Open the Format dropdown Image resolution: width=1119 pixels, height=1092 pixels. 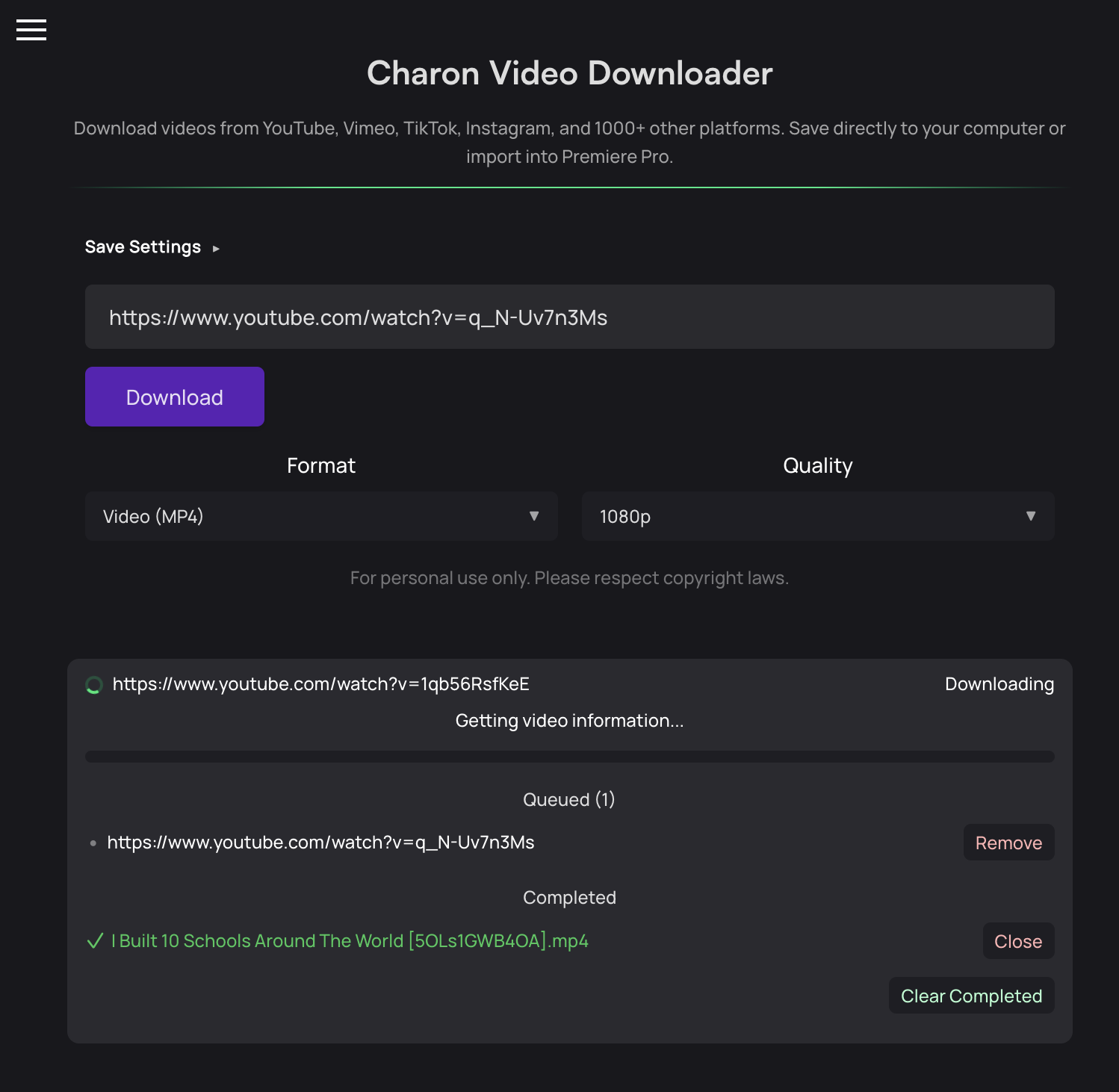pos(321,516)
